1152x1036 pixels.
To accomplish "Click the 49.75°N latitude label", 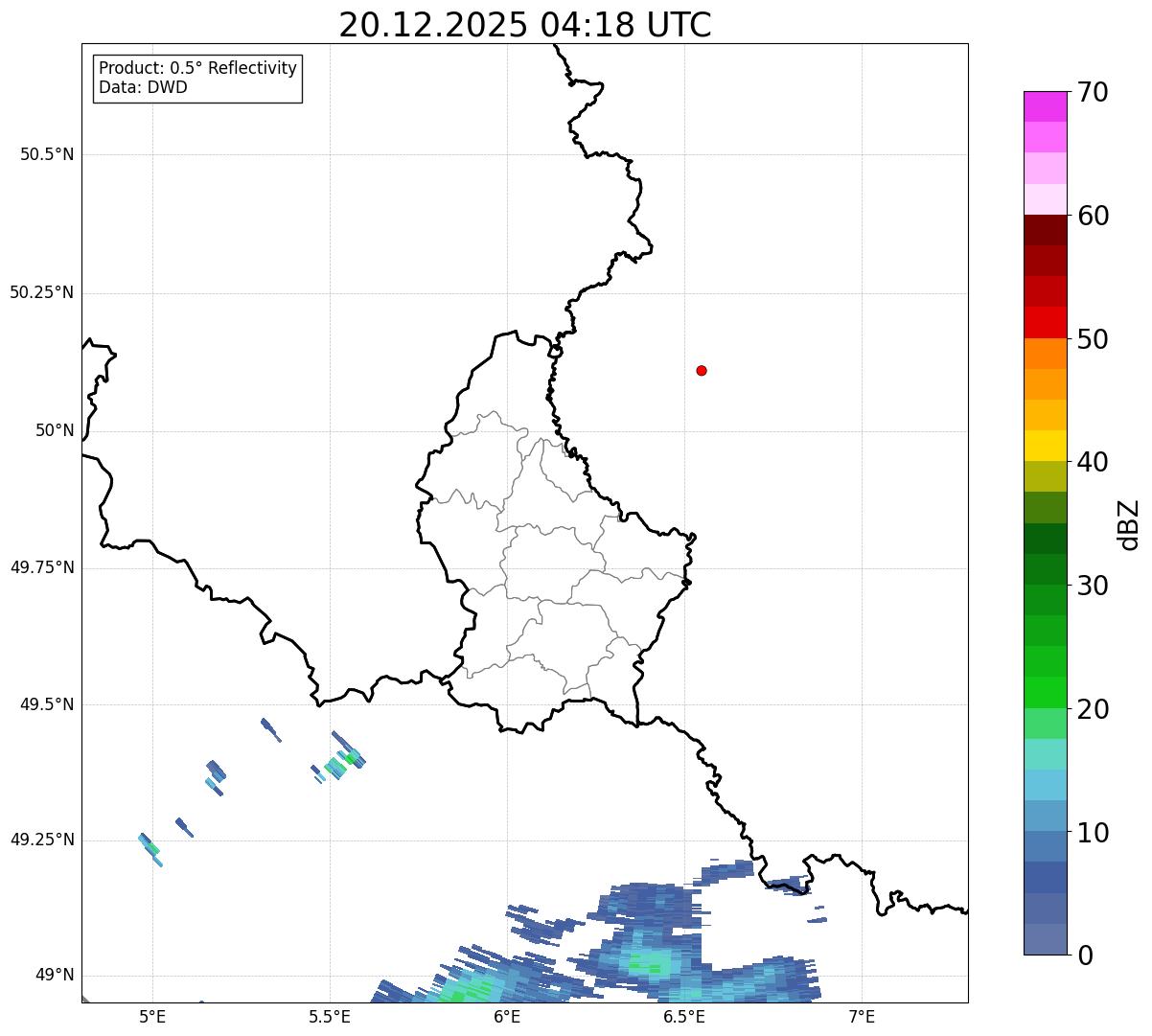I will [x=42, y=567].
